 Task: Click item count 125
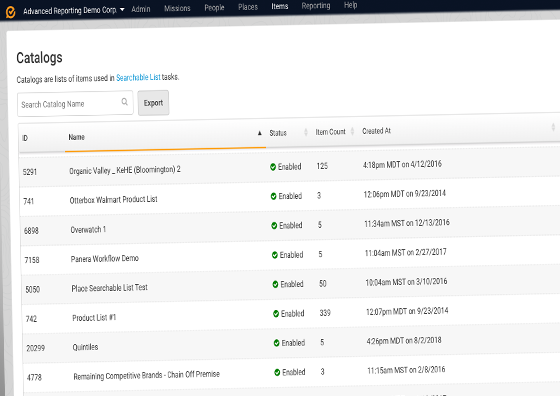pyautogui.click(x=322, y=166)
